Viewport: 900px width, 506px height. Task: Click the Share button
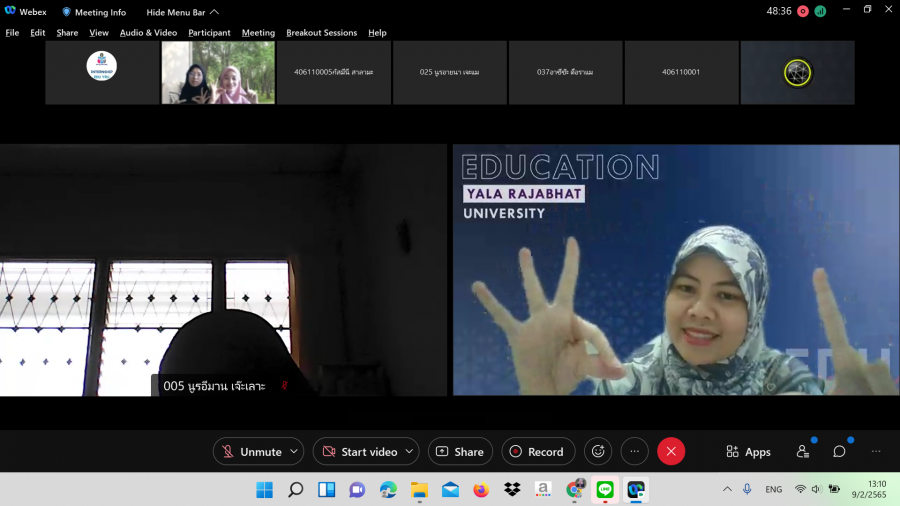(x=460, y=452)
